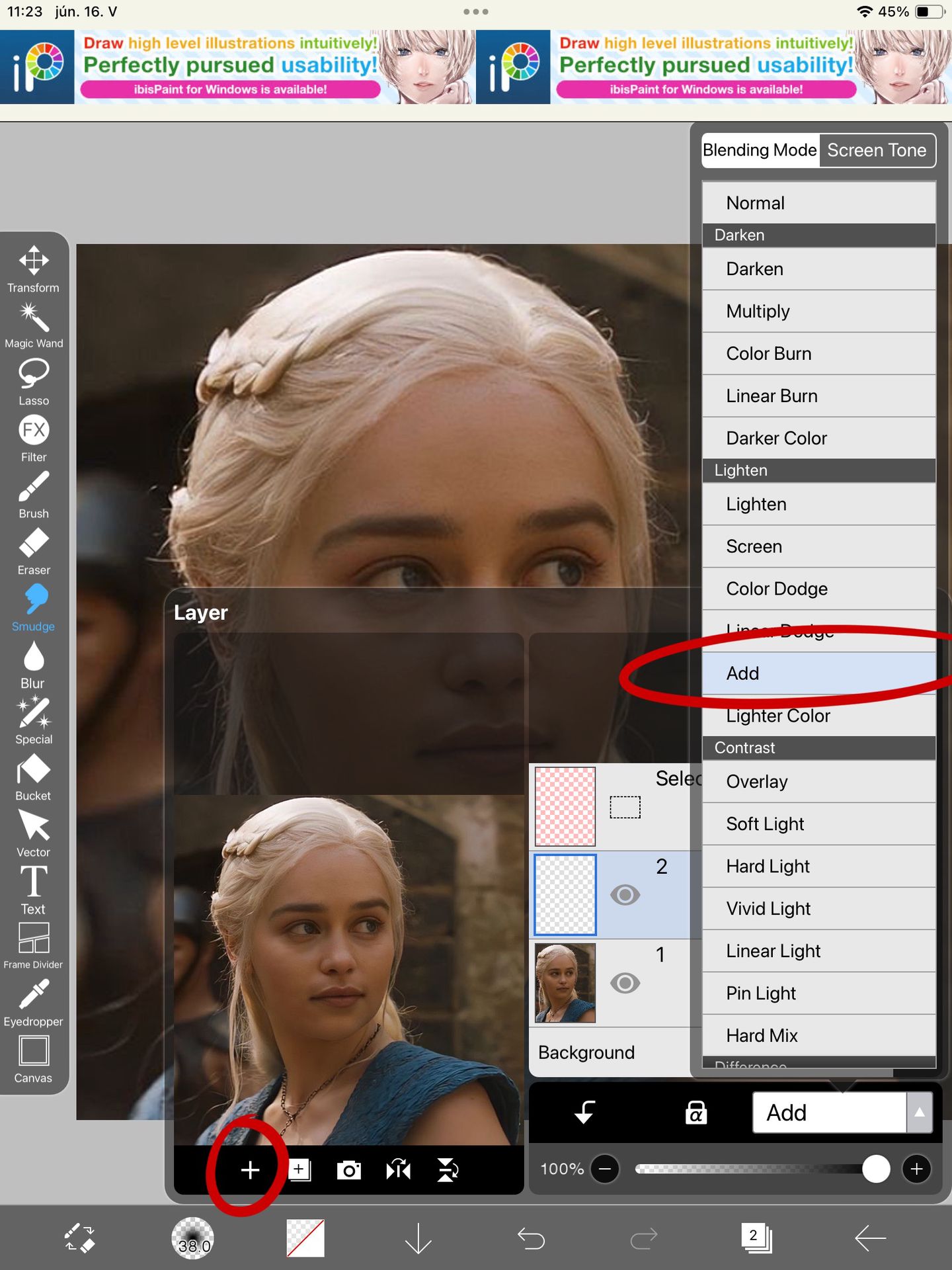Choose Linear Light blending mode
Viewport: 952px width, 1270px height.
[818, 951]
